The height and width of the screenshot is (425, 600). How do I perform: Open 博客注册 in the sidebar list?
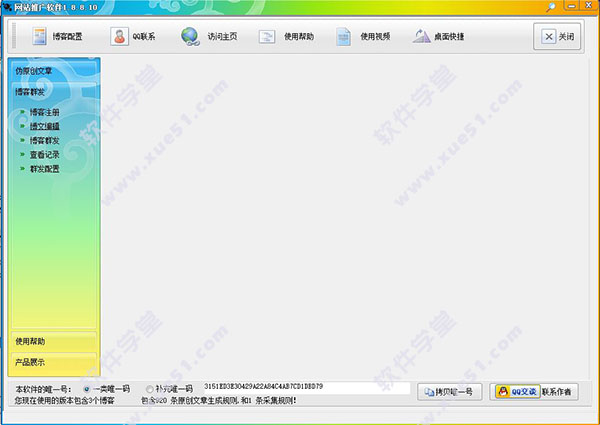(x=45, y=112)
